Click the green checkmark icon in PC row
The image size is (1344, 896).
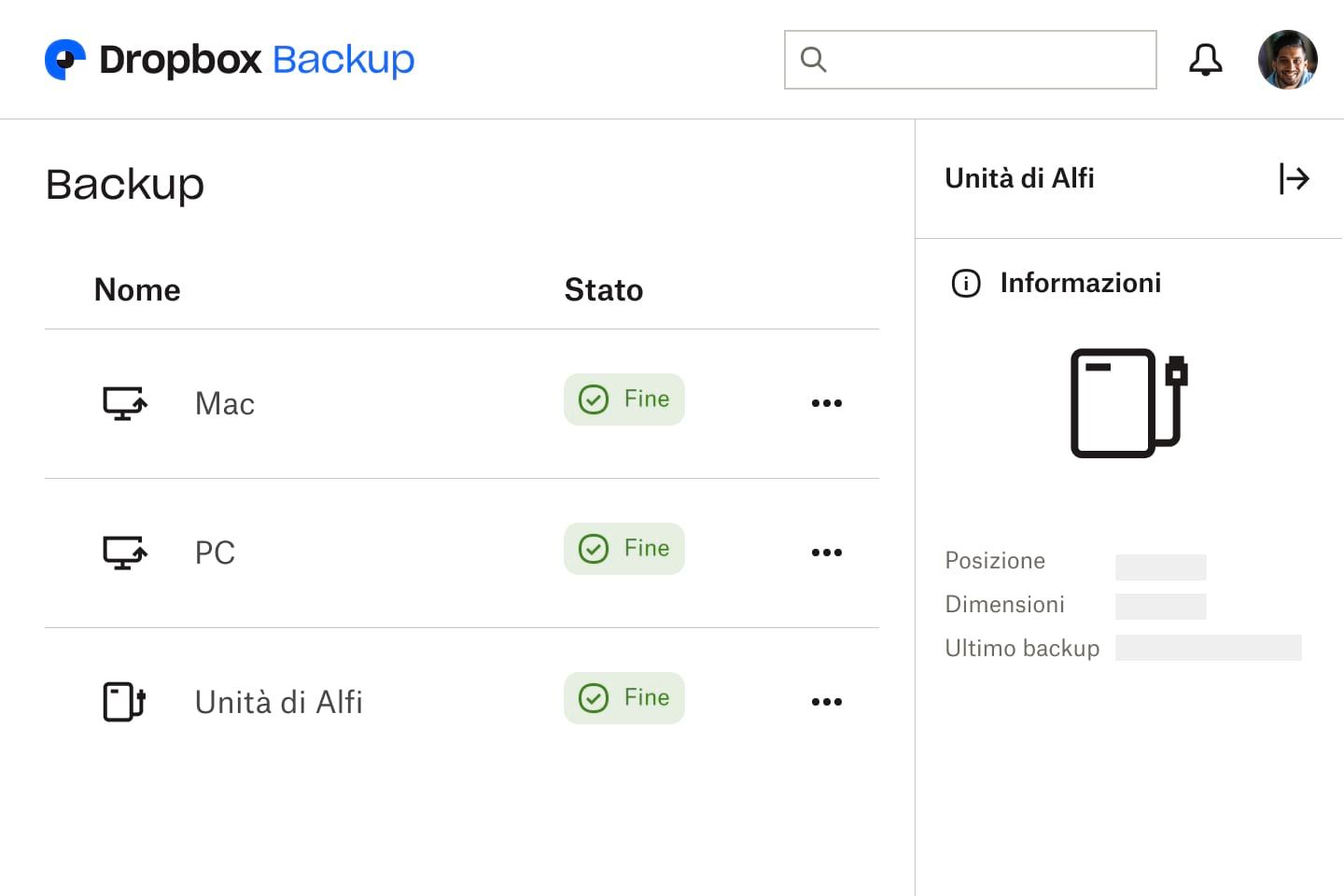click(x=594, y=549)
